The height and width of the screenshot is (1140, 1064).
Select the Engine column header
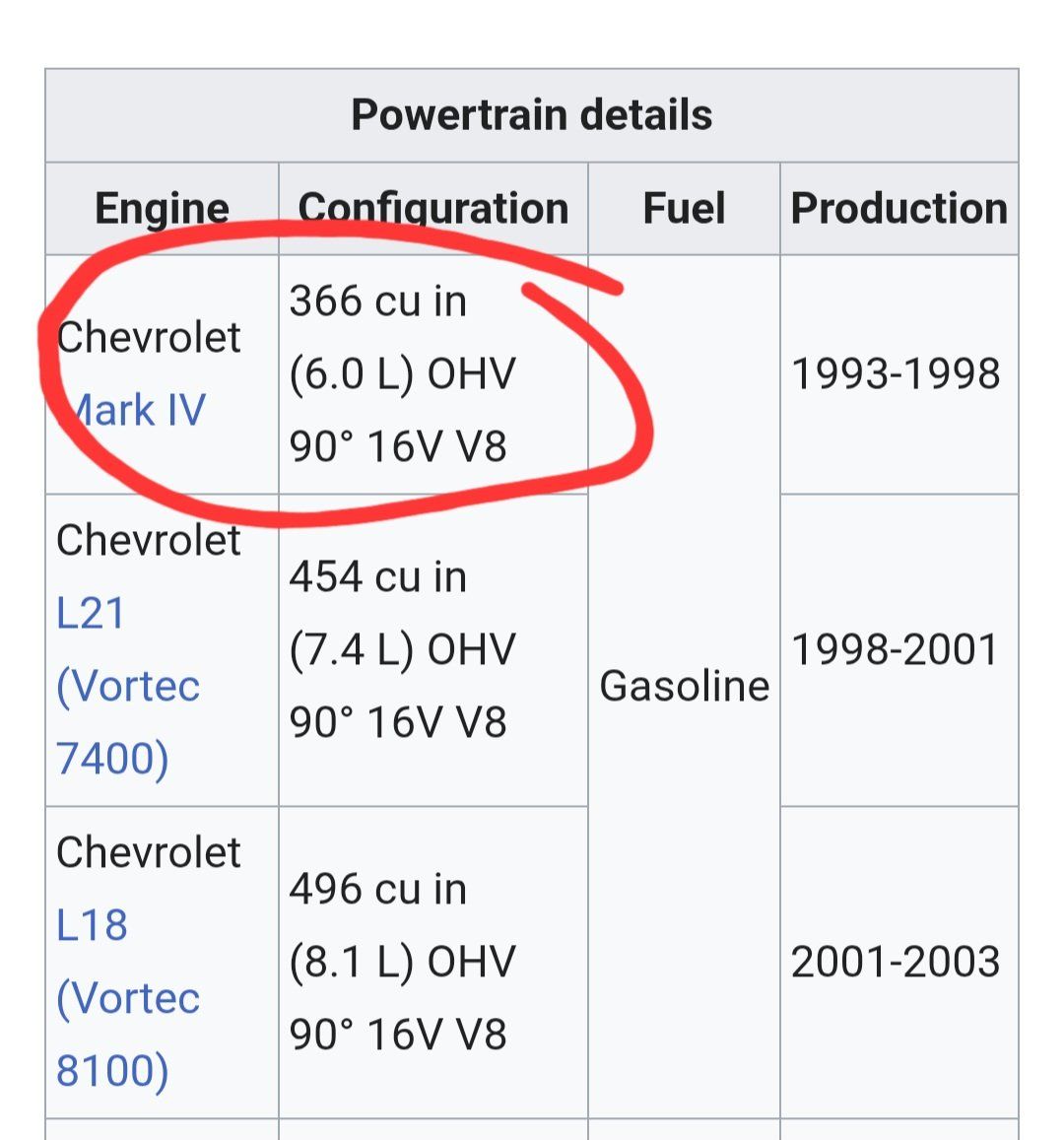point(162,208)
